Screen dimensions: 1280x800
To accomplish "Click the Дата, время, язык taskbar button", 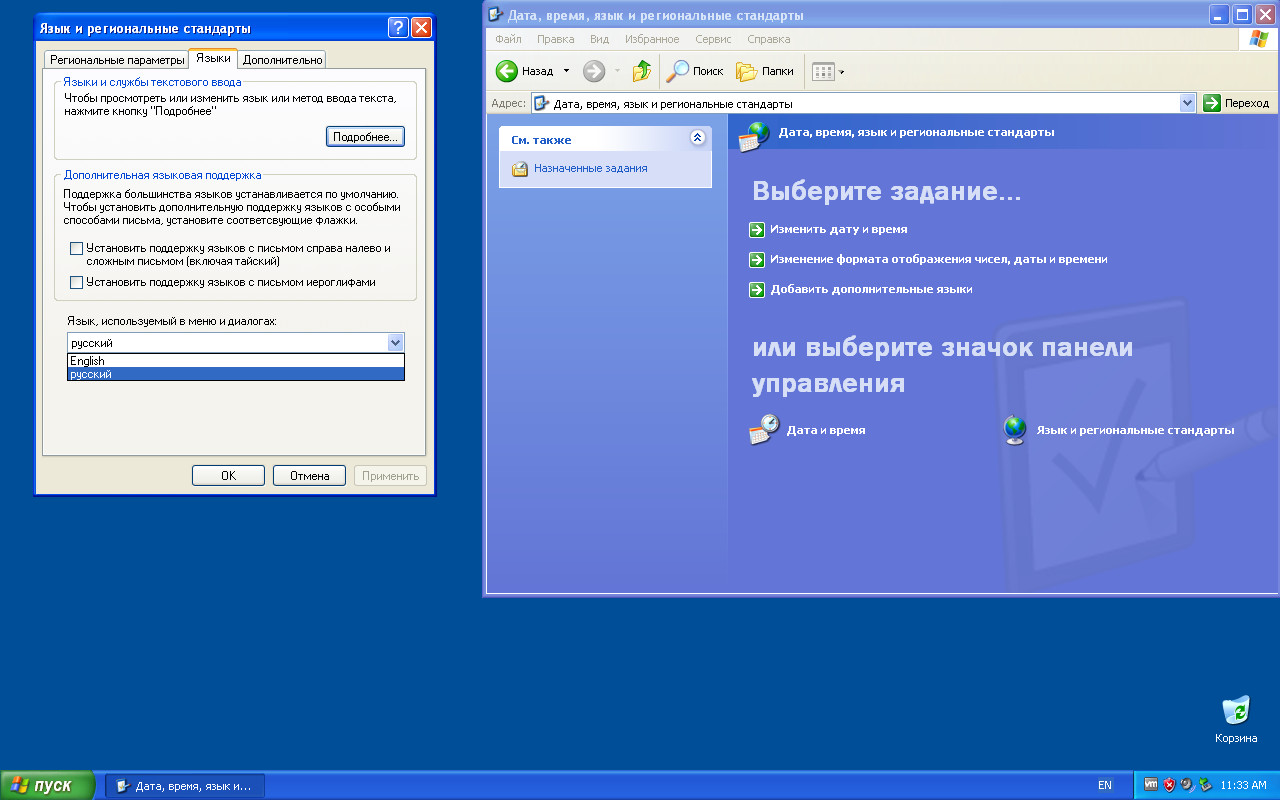I will (185, 786).
